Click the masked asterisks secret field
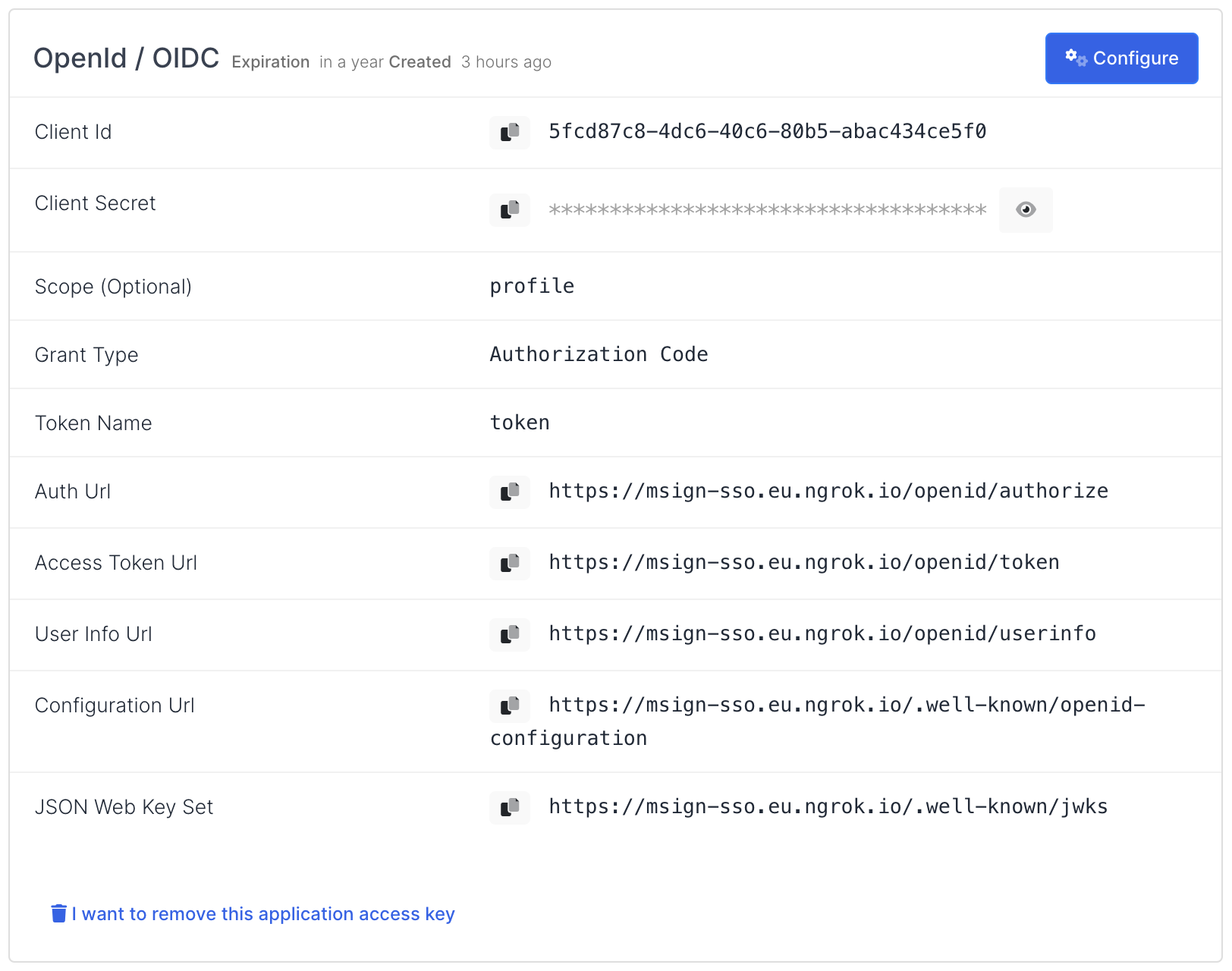 (767, 210)
